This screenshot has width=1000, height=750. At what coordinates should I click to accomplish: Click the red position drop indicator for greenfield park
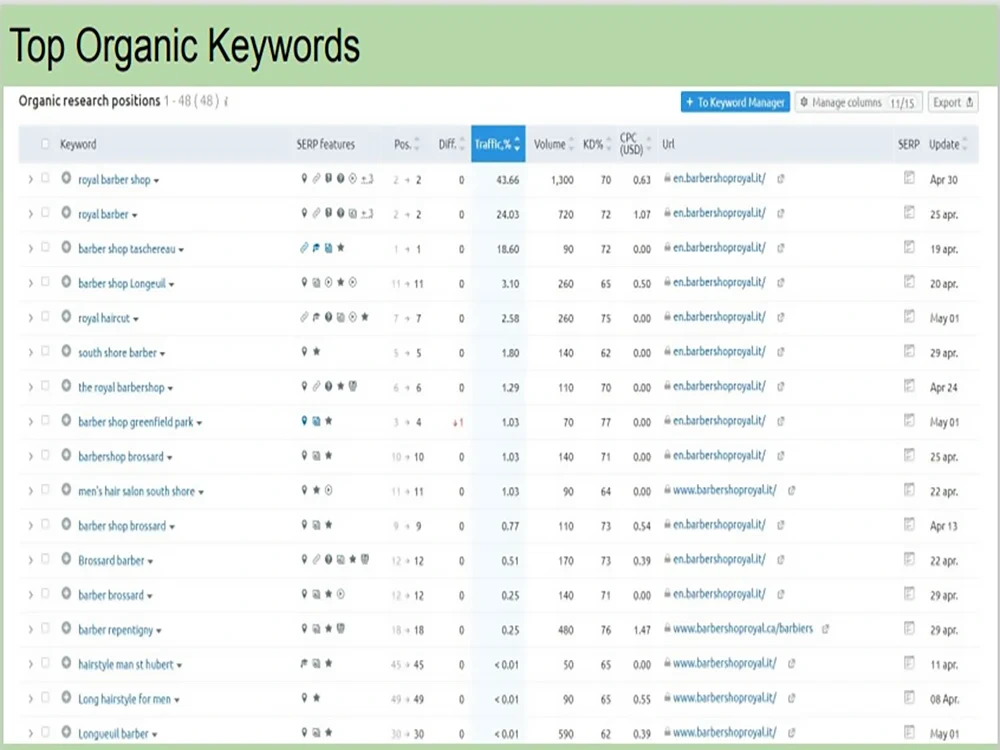(458, 422)
